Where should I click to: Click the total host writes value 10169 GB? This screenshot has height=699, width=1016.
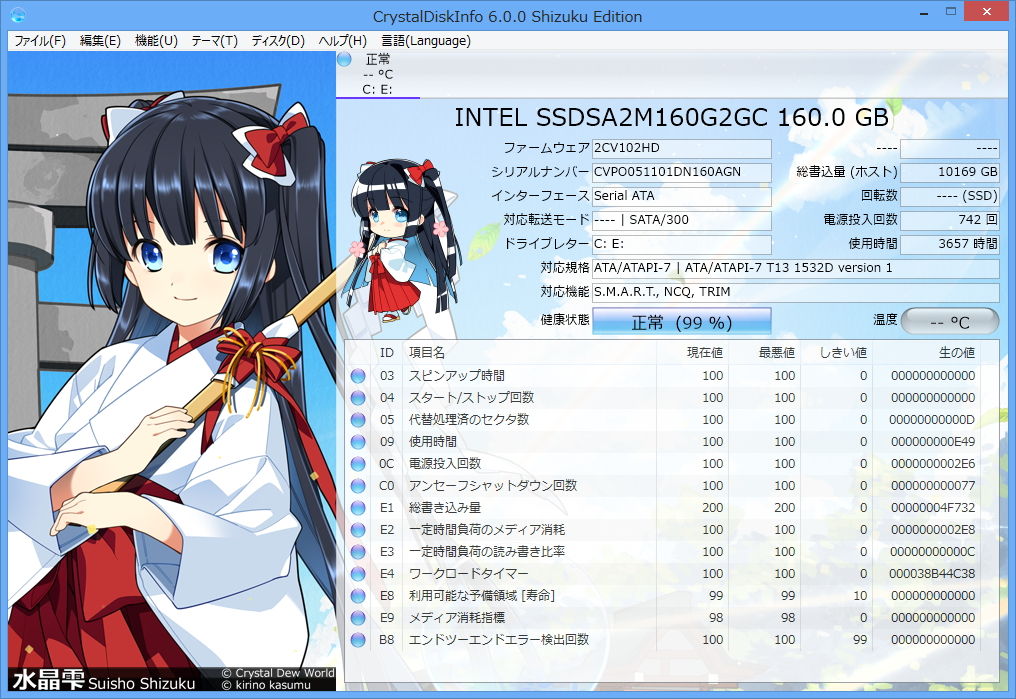(950, 172)
